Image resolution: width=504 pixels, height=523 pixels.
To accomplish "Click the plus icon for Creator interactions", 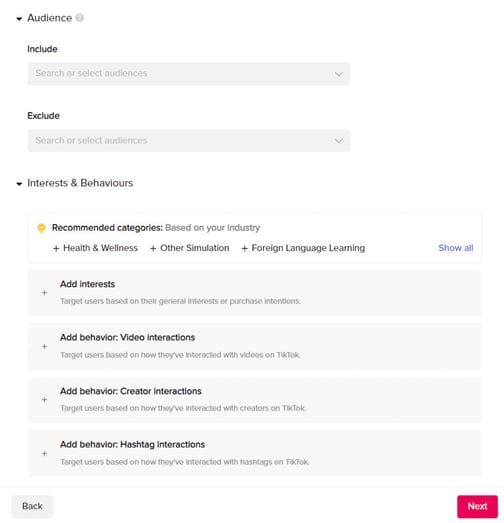I will 44,400.
